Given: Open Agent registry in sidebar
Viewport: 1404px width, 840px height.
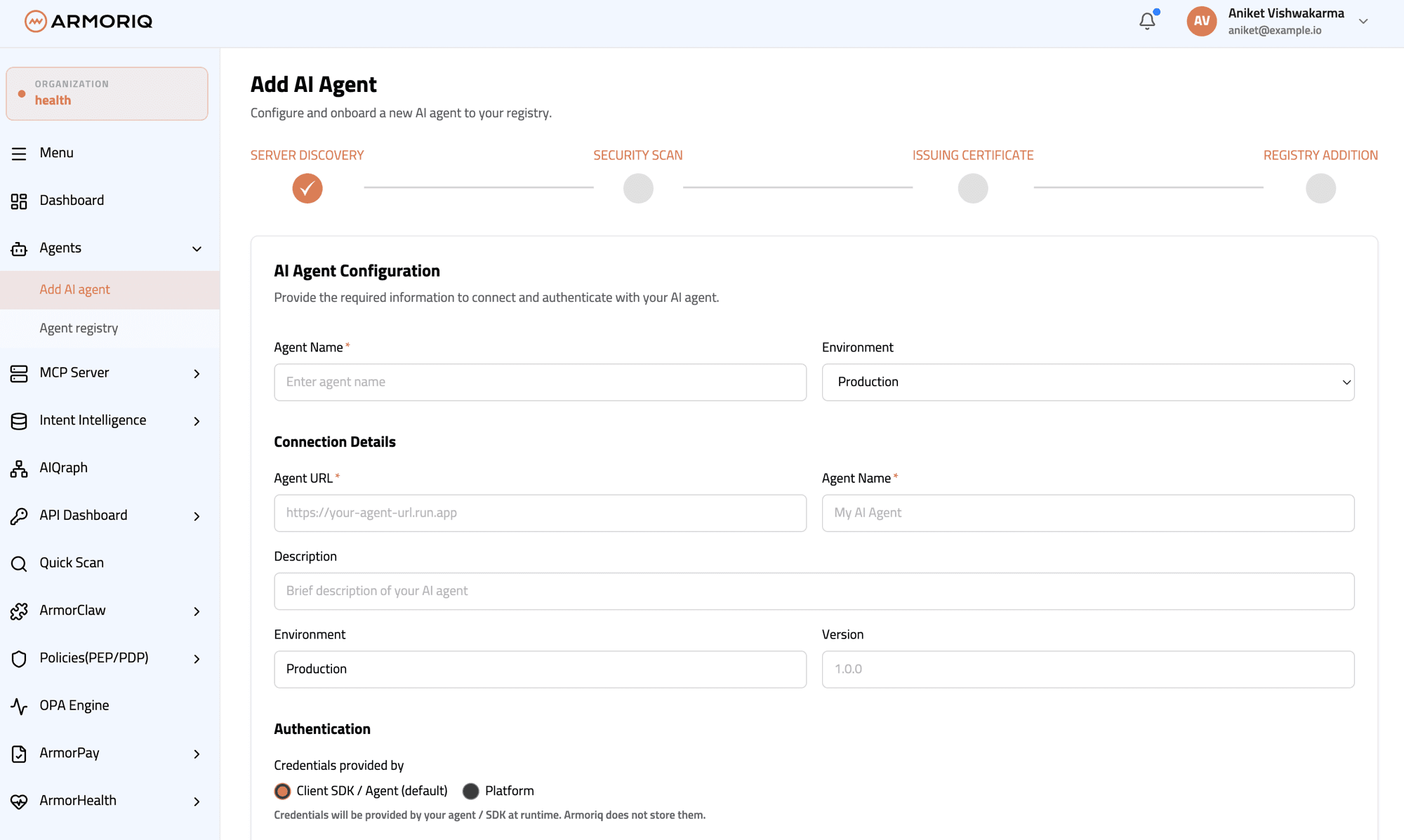Looking at the screenshot, I should [x=110, y=328].
